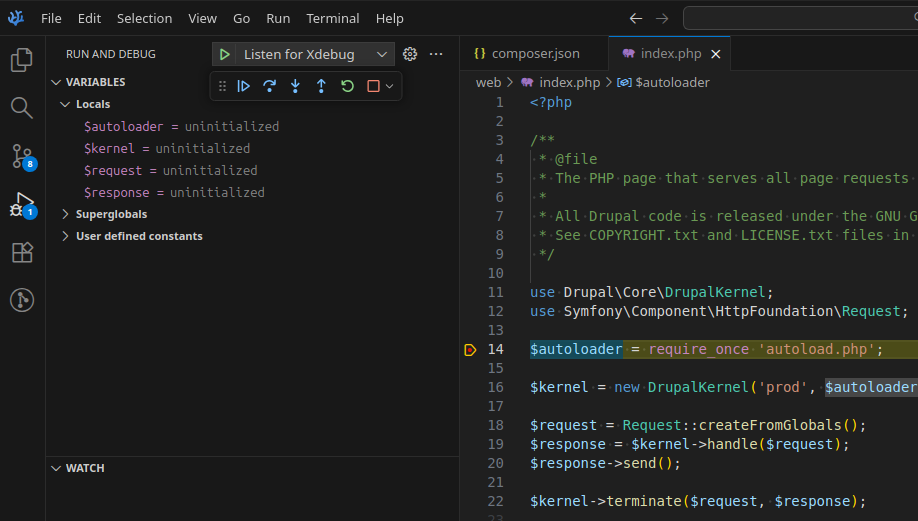Open Source Control view with badge
The image size is (918, 521).
point(21,155)
